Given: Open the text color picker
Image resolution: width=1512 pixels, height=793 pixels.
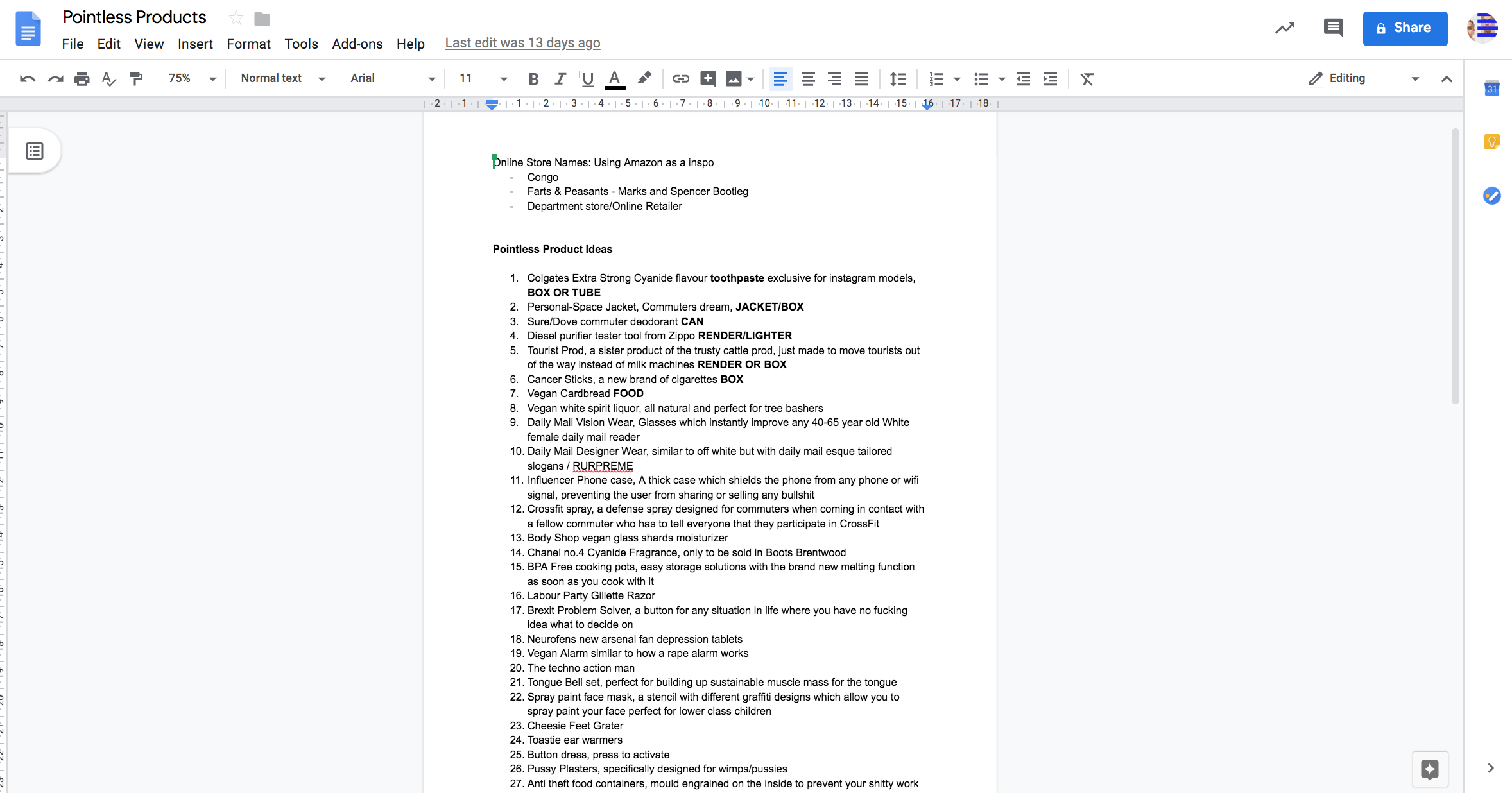Looking at the screenshot, I should [615, 79].
